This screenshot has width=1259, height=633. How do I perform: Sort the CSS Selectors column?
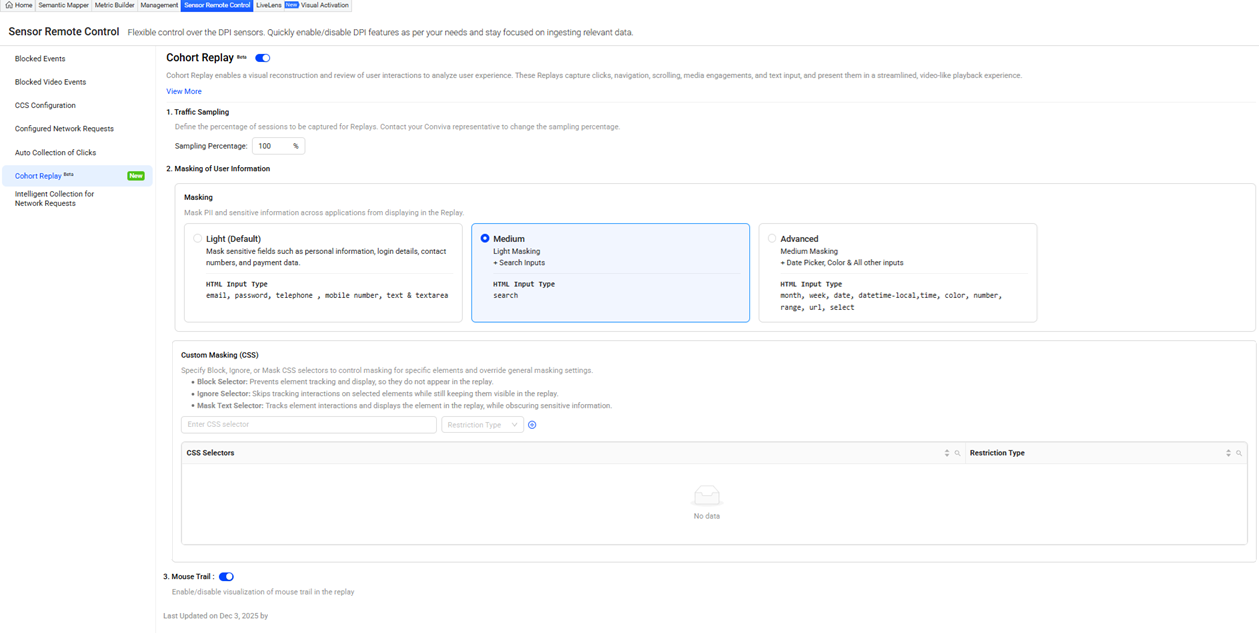947,453
